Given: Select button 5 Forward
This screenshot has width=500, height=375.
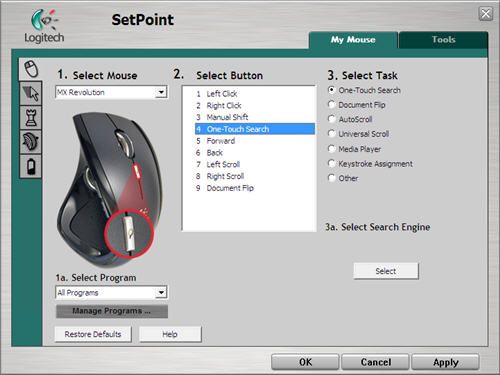Looking at the screenshot, I should pos(255,141).
